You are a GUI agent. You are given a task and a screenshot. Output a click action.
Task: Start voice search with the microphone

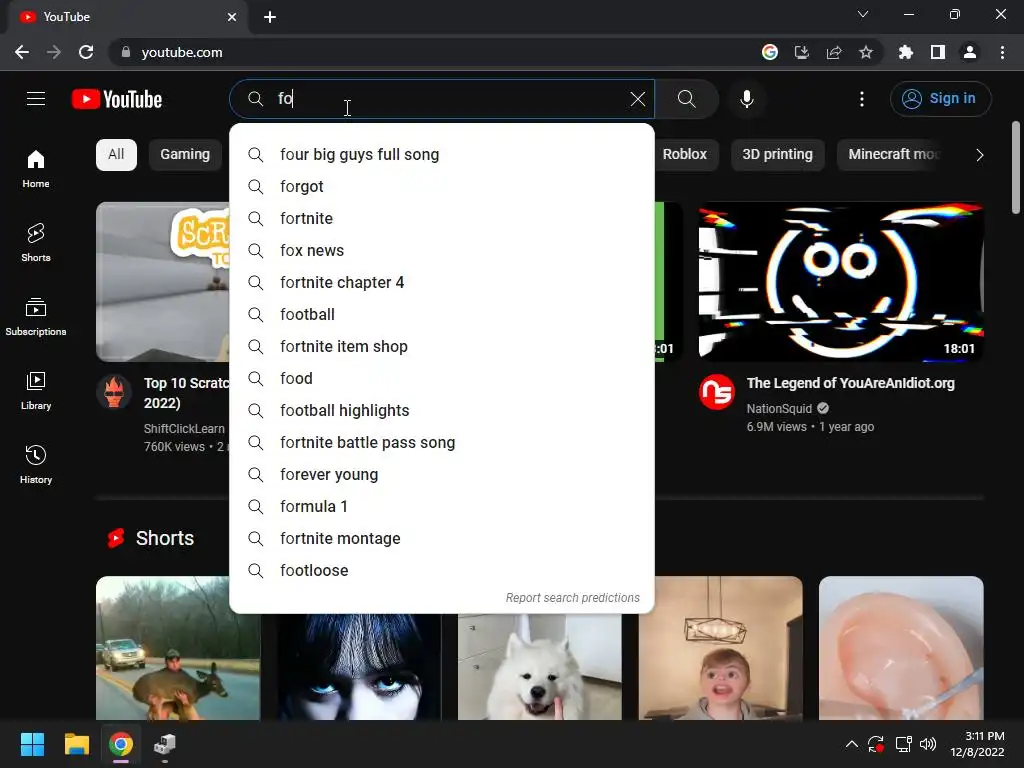[x=746, y=99]
